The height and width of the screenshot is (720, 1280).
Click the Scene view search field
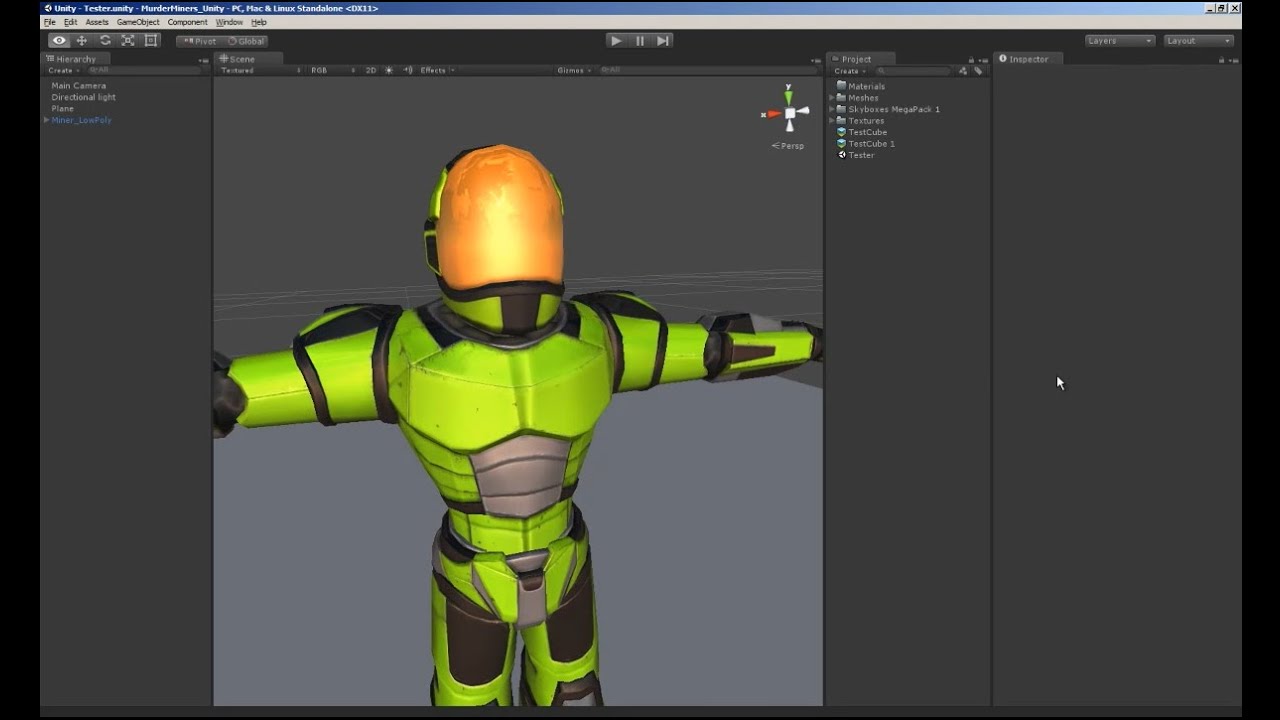point(710,71)
